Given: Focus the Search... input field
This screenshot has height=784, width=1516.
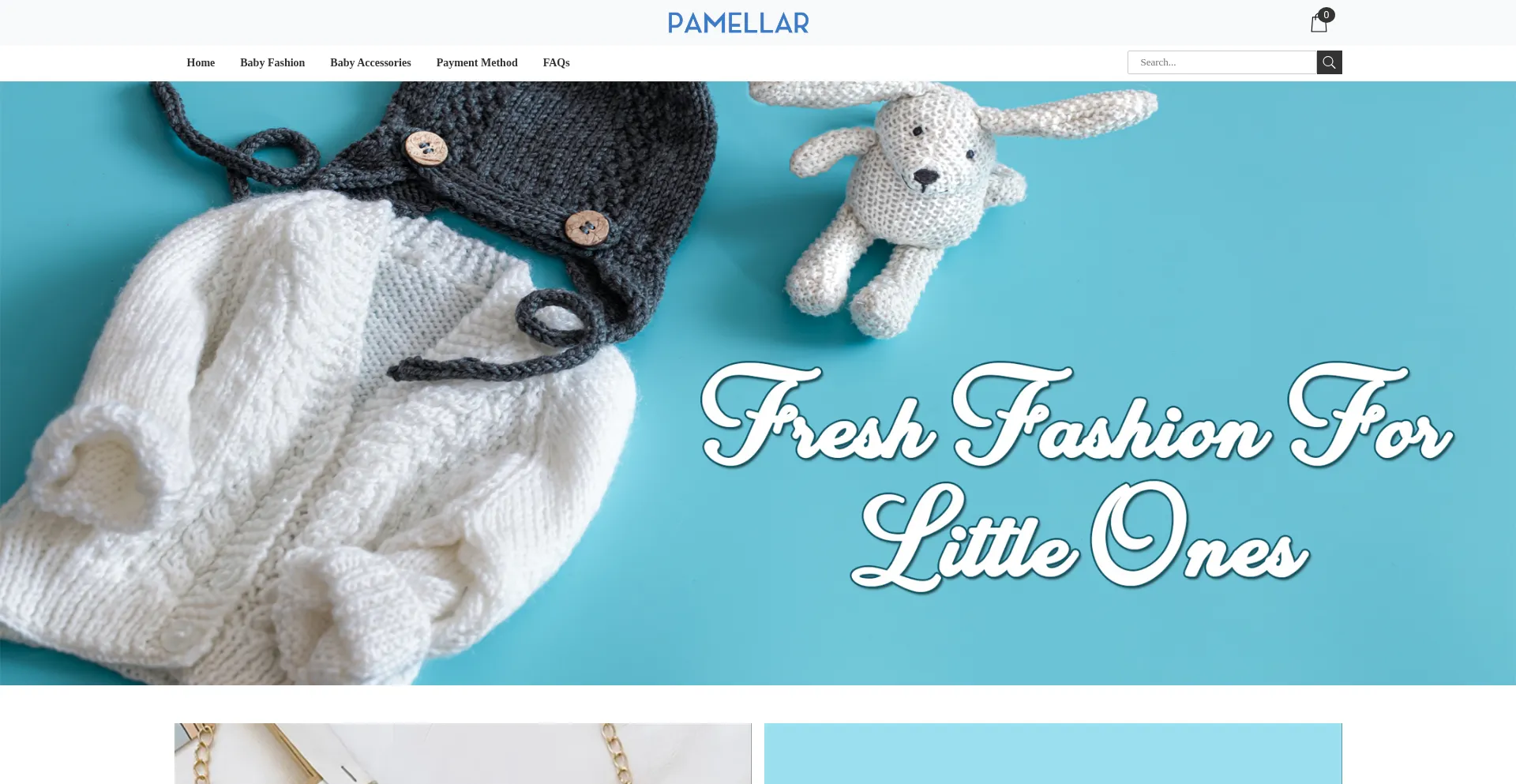Looking at the screenshot, I should (x=1222, y=62).
